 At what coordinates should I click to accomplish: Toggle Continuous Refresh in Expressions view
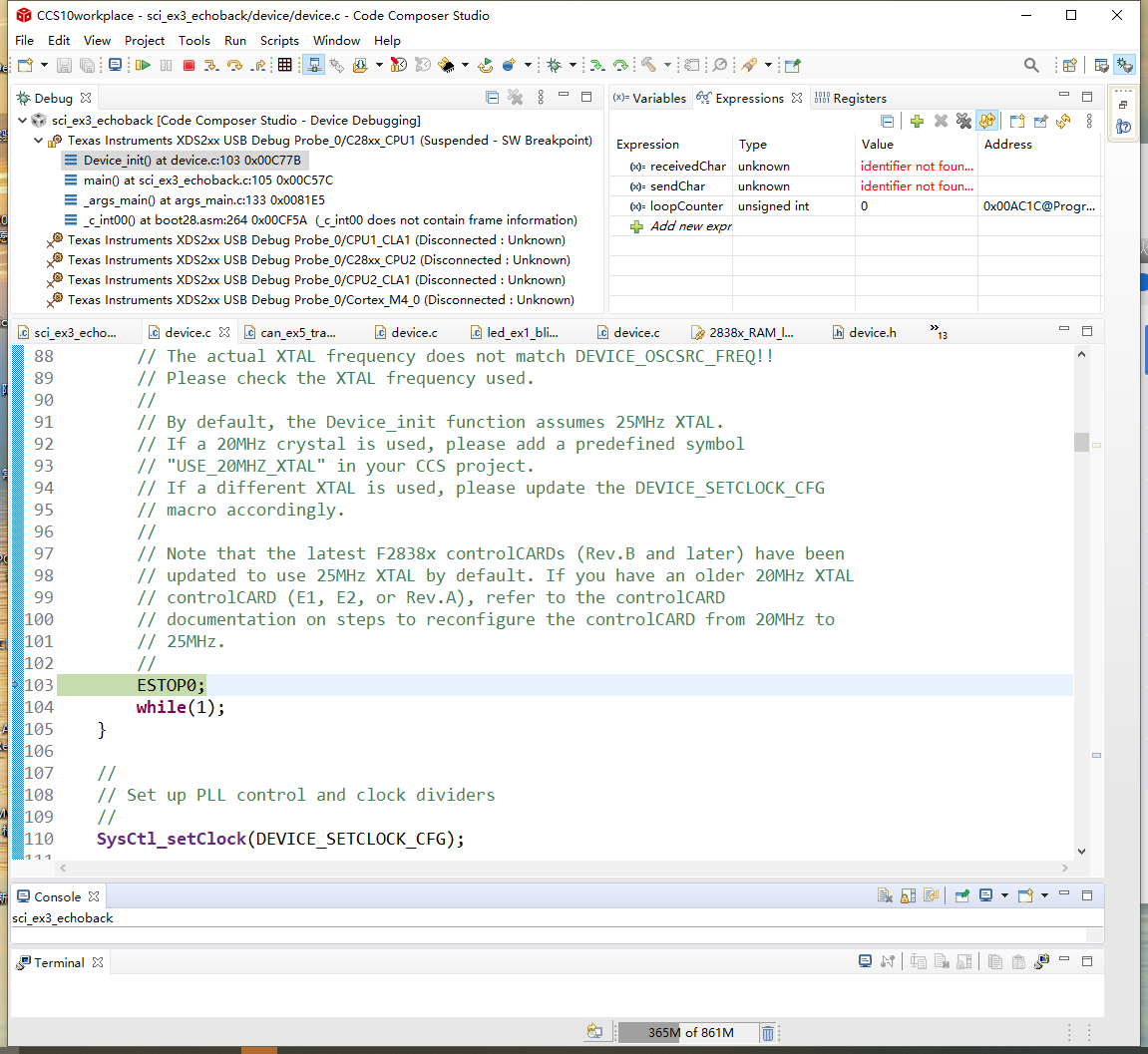tap(987, 122)
